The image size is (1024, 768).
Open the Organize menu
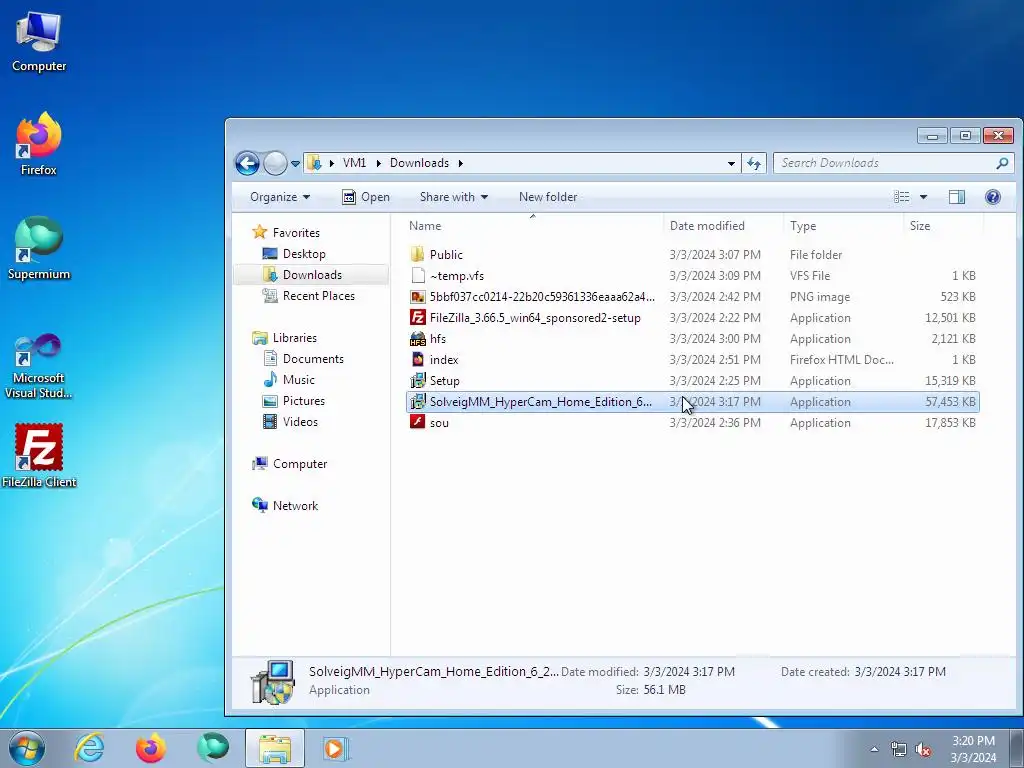coord(280,197)
